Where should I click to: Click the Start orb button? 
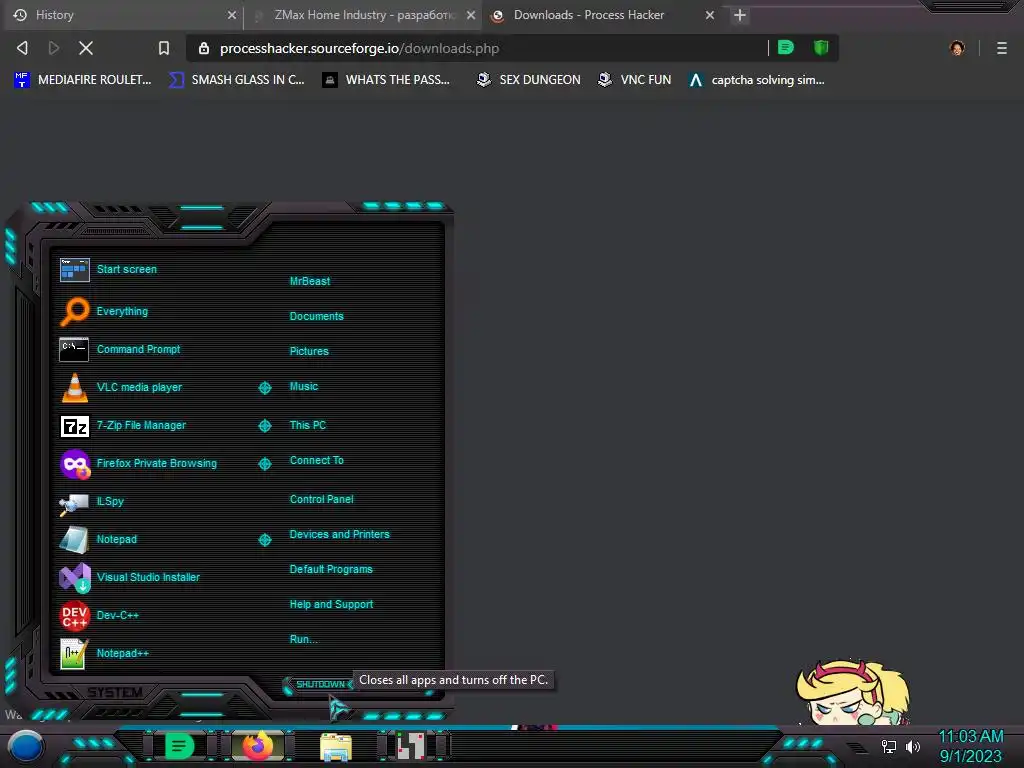coord(25,746)
